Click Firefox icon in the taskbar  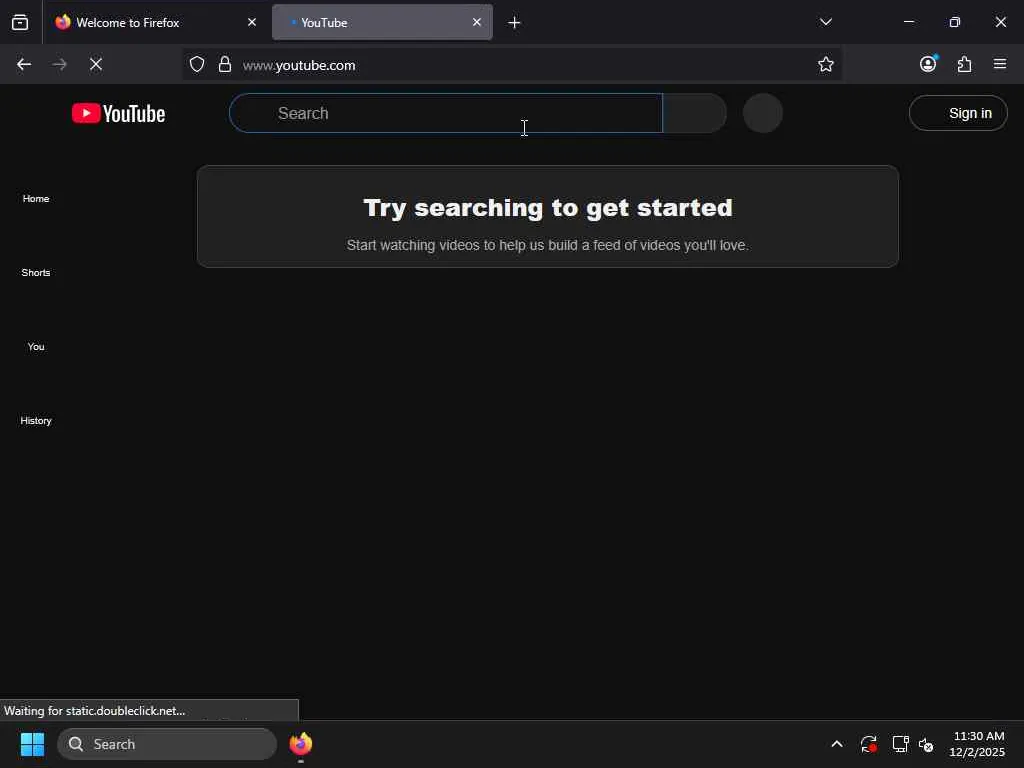pos(301,744)
